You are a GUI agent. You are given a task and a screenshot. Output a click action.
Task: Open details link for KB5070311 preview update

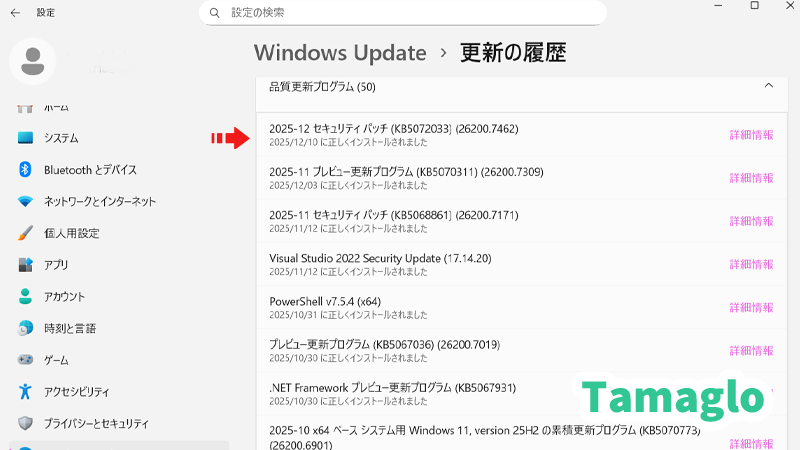751,178
